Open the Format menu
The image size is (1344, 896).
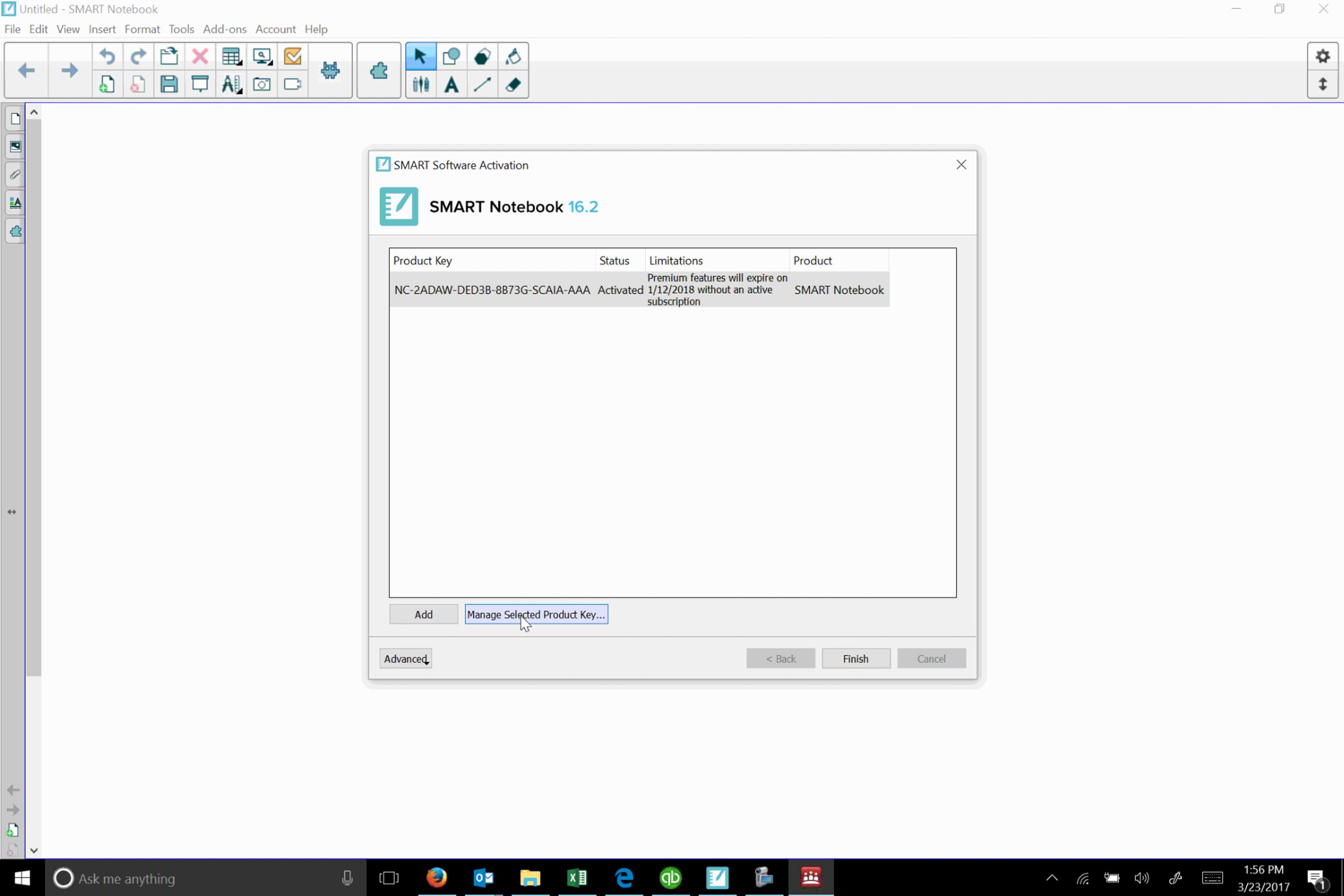[x=142, y=29]
